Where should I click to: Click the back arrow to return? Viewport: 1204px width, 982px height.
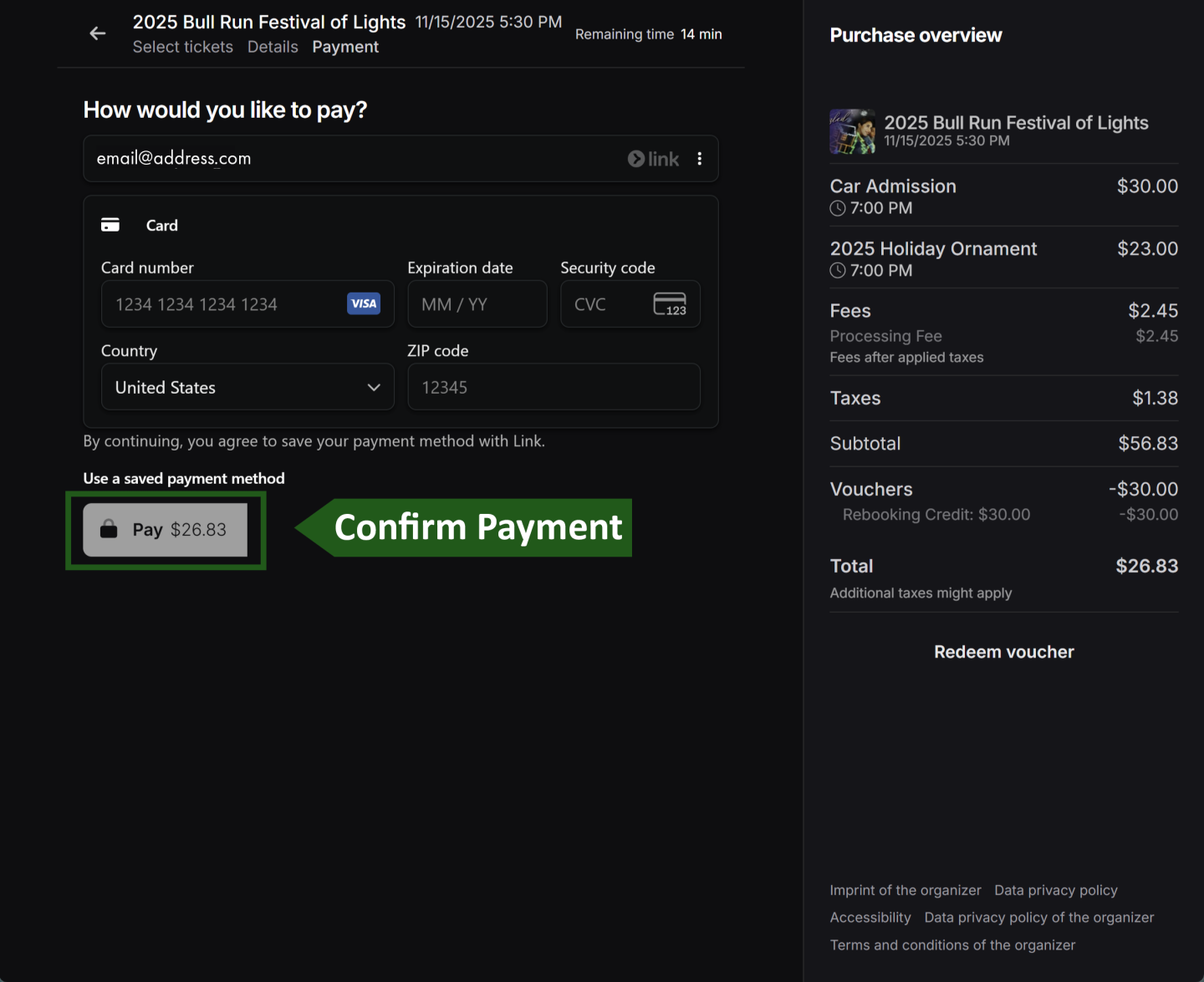[98, 33]
